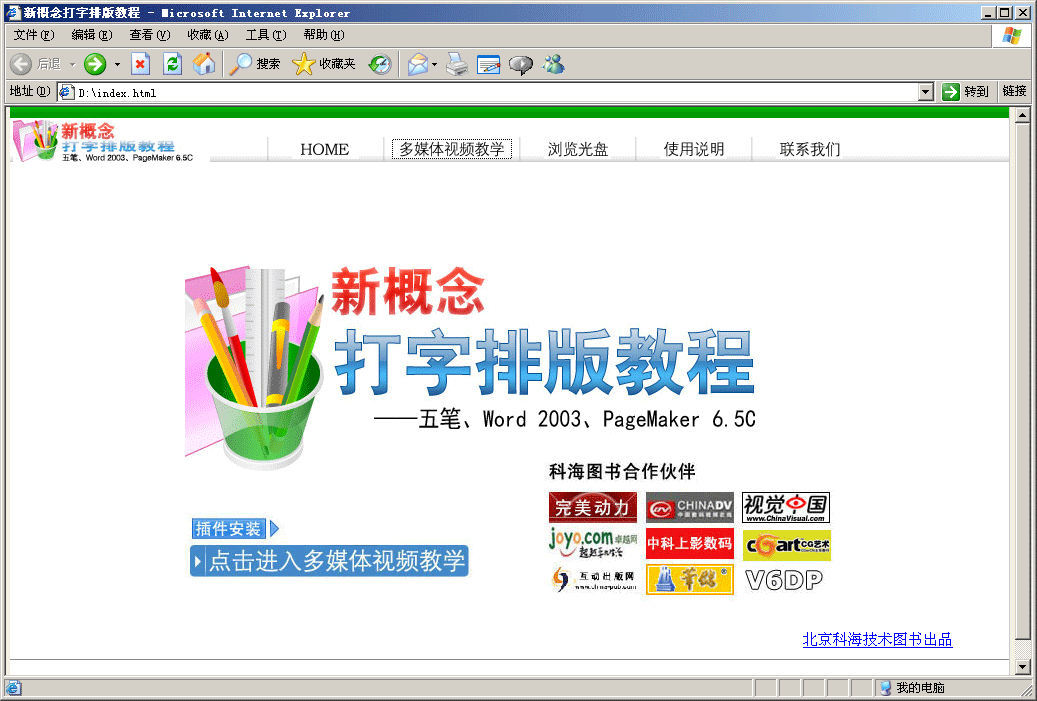1037x701 pixels.
Task: Go to the browser home page icon
Action: coord(204,64)
